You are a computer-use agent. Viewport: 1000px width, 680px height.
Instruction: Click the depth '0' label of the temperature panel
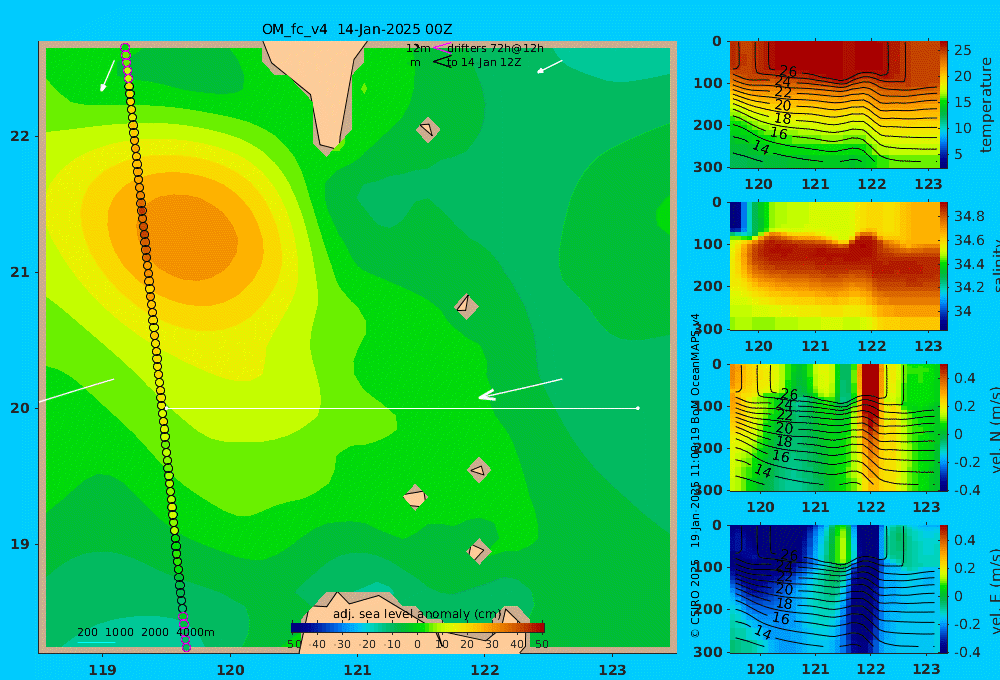click(x=717, y=41)
